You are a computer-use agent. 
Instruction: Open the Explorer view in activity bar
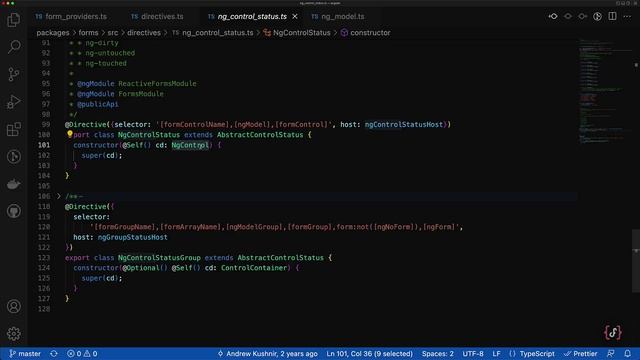13,20
